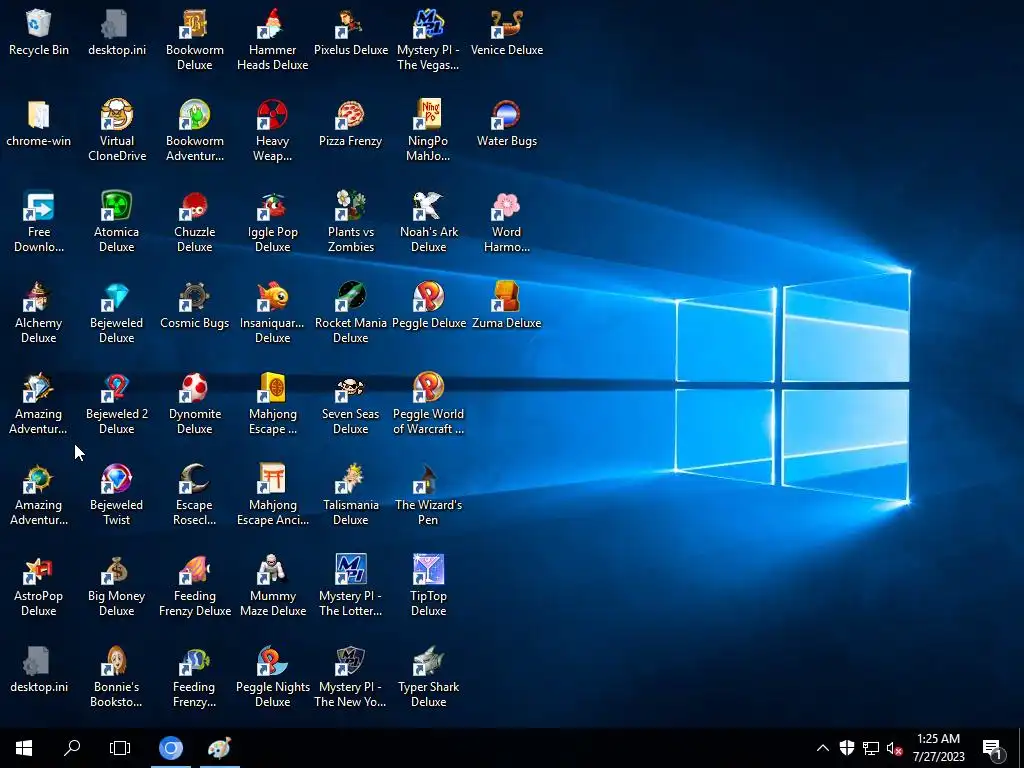
Task: Switch to Chromium in the taskbar
Action: point(170,748)
